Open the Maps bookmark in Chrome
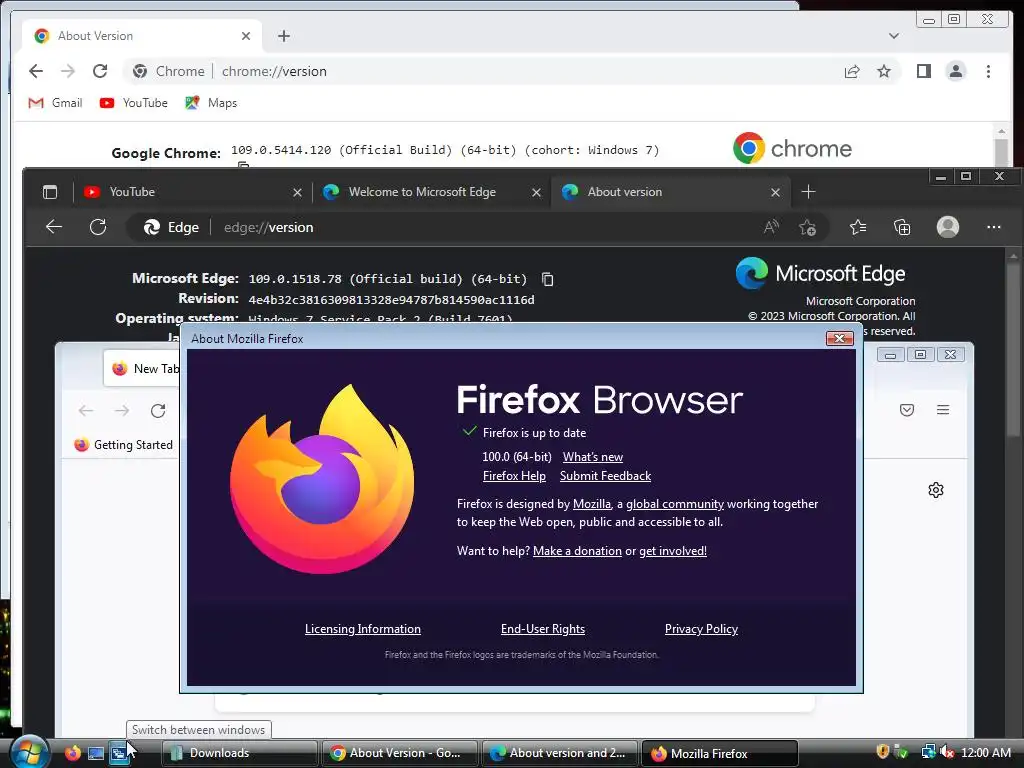 point(211,103)
